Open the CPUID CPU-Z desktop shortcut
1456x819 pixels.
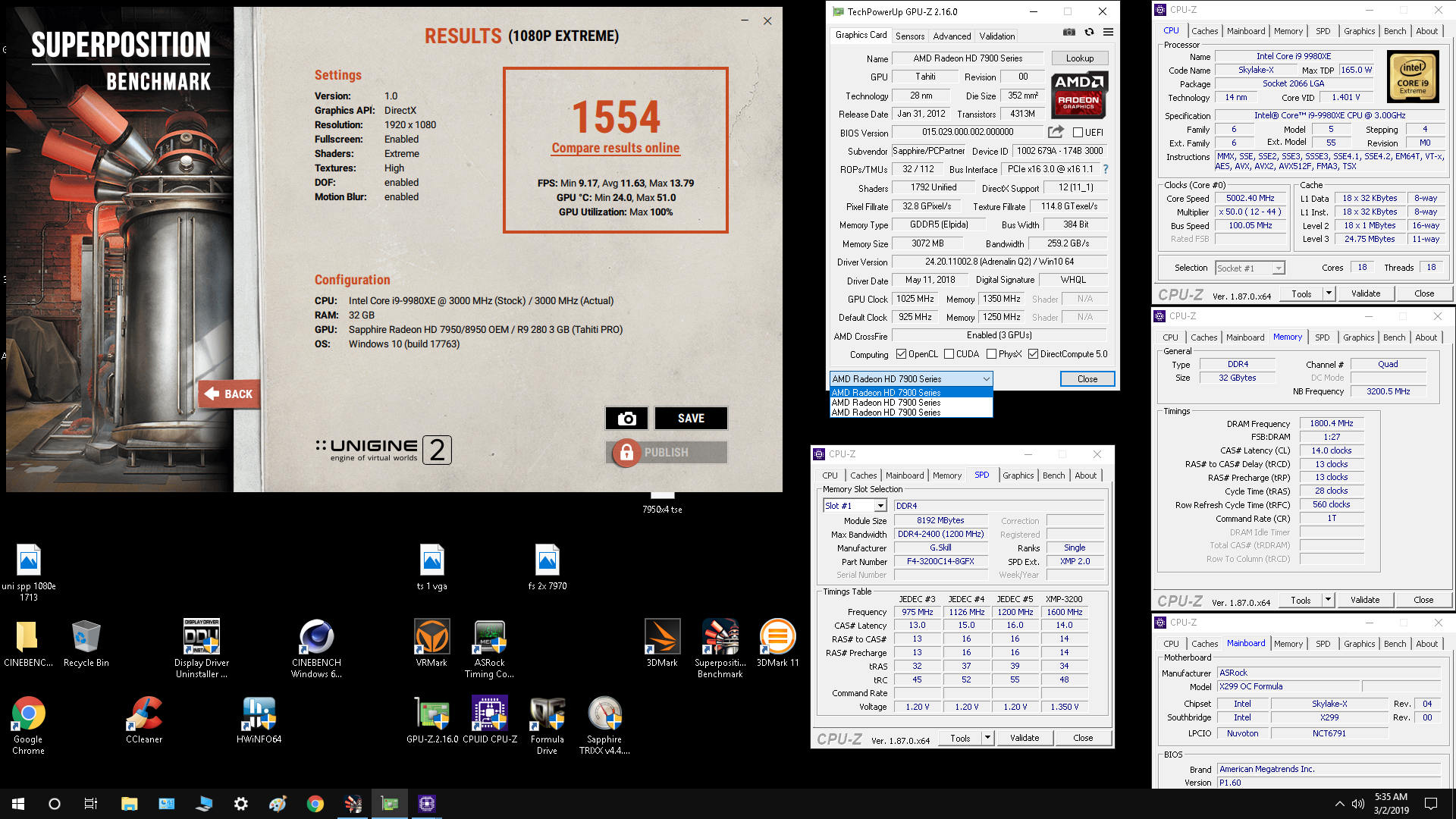point(490,720)
